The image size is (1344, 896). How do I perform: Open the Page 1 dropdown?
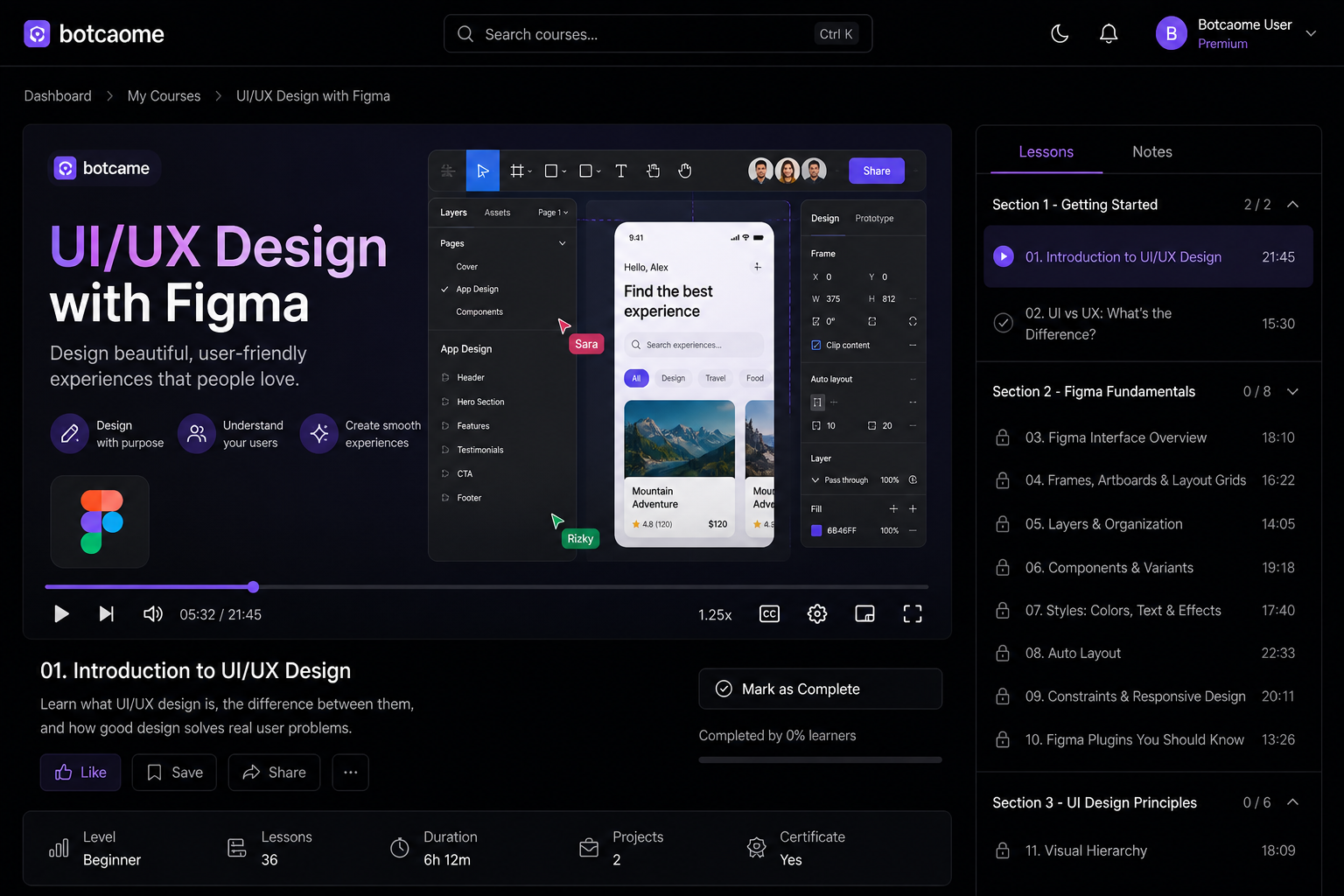tap(553, 213)
